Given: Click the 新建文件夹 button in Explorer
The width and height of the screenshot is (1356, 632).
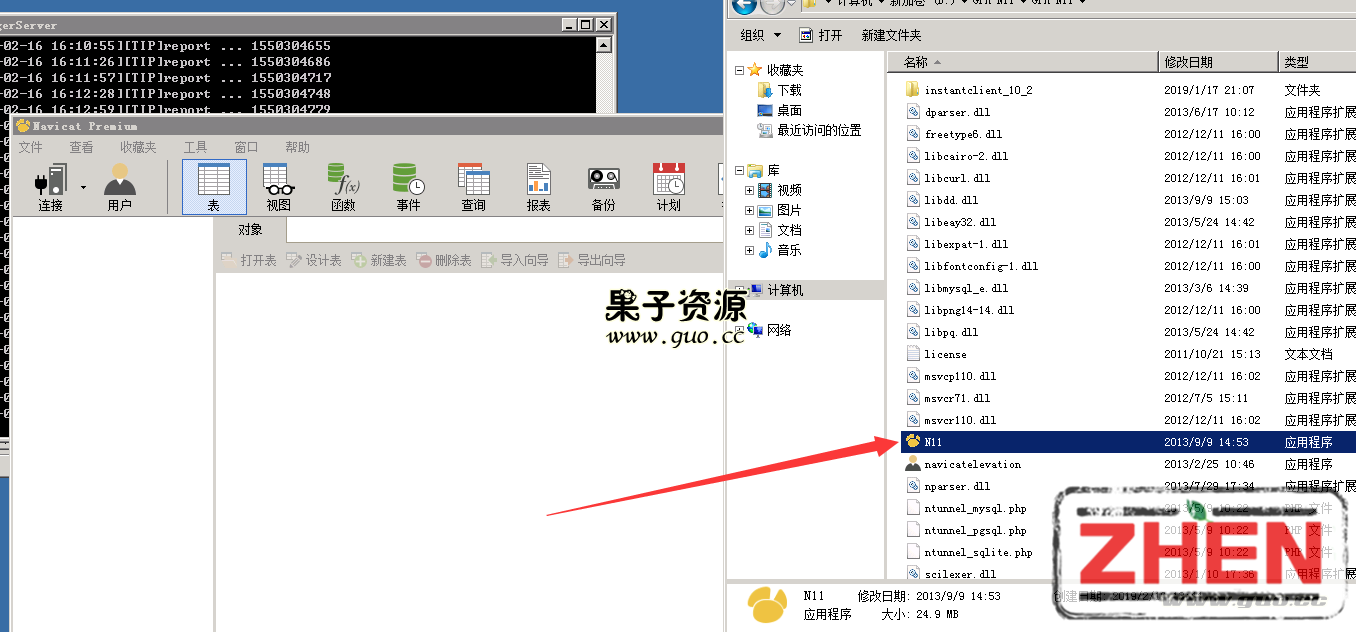Looking at the screenshot, I should (891, 35).
